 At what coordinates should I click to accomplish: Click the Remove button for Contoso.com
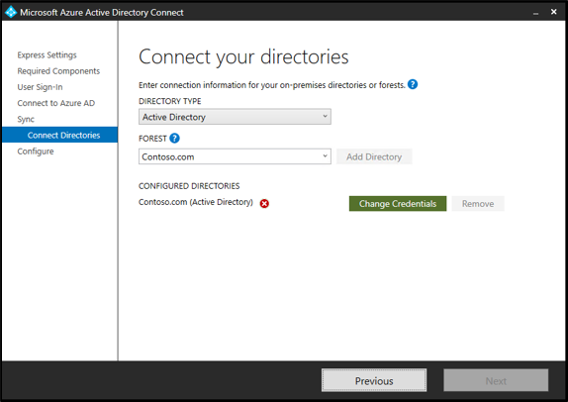pyautogui.click(x=478, y=204)
